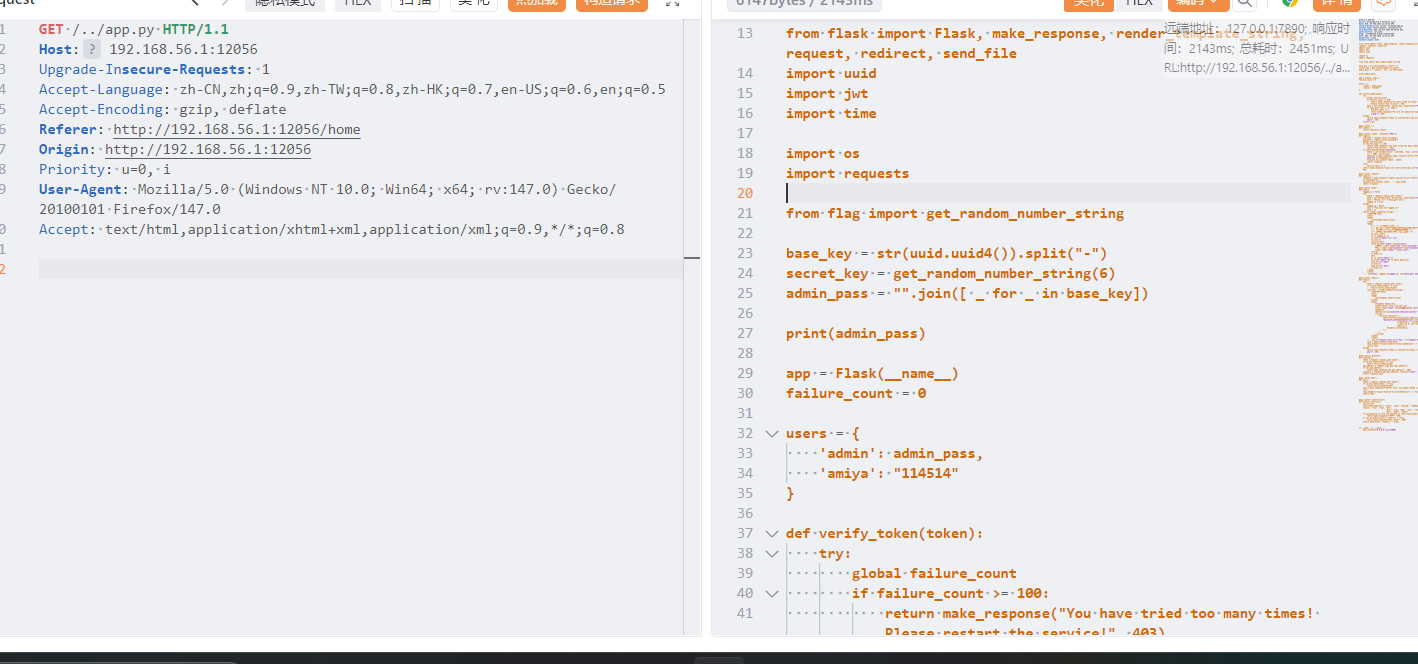Click the previous request left arrow
The width and height of the screenshot is (1418, 664).
click(x=195, y=3)
